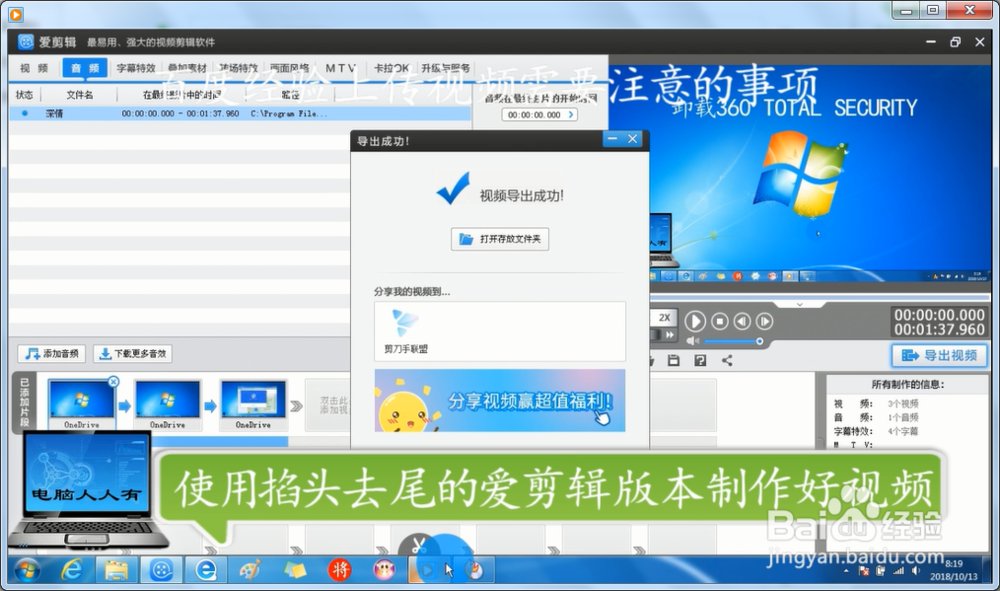Play the preview video
Image resolution: width=1000 pixels, height=591 pixels.
point(695,321)
